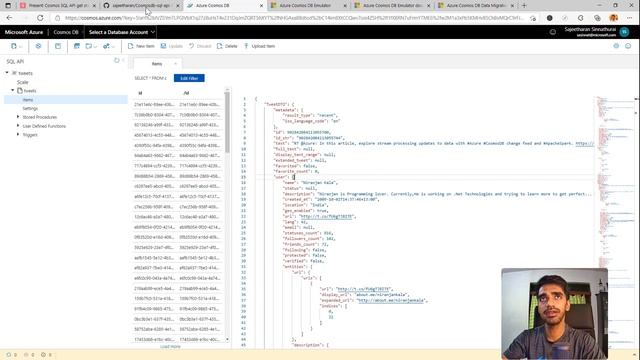Expand User Defined Functions node
640x360 pixels.
(18, 126)
